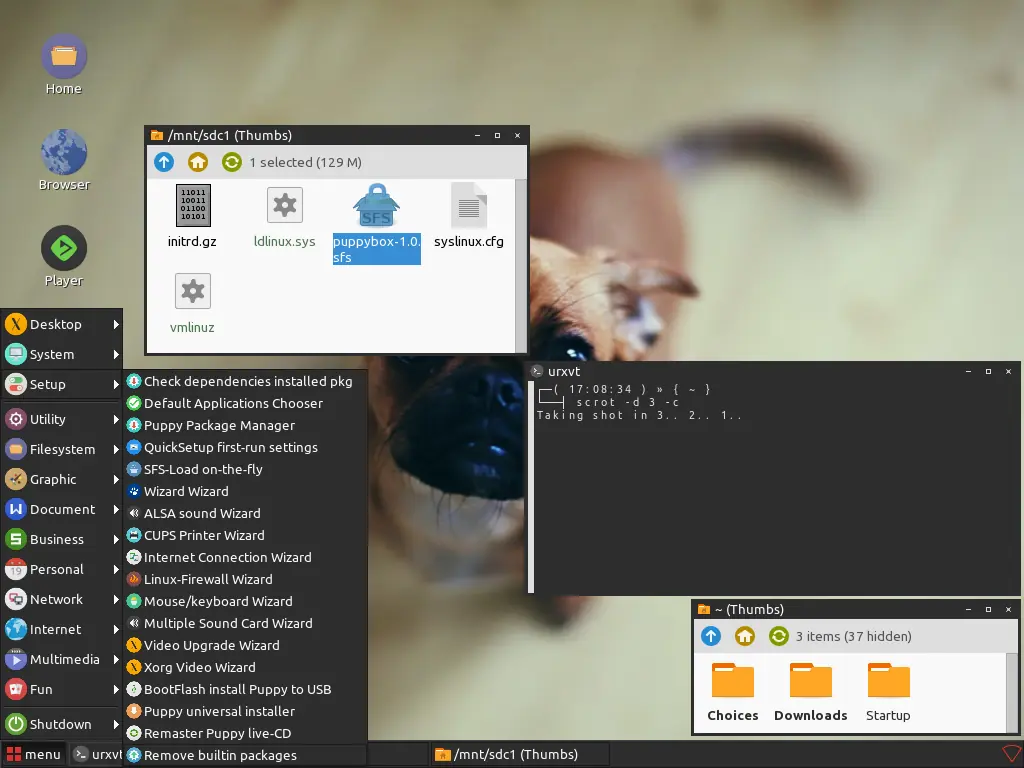The width and height of the screenshot is (1024, 768).
Task: Refresh the /mnt/sdc1 file listing
Action: coord(232,162)
